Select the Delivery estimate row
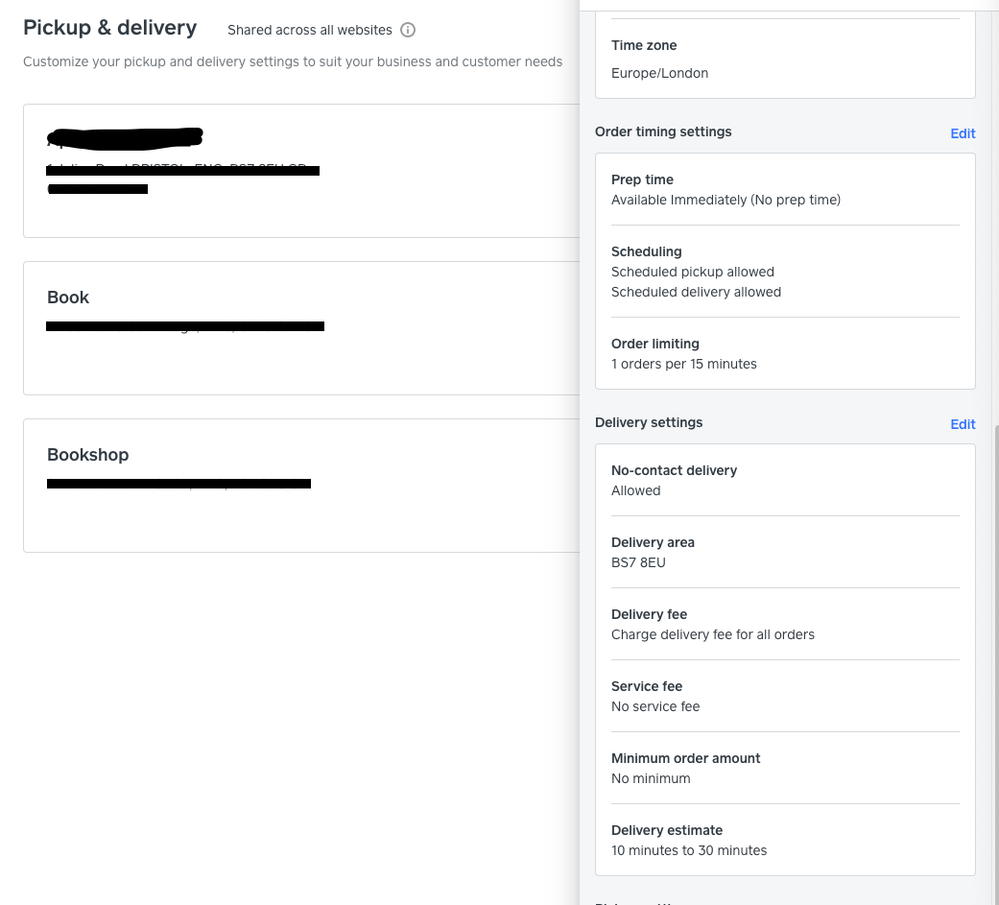Viewport: 999px width, 905px height. (784, 840)
